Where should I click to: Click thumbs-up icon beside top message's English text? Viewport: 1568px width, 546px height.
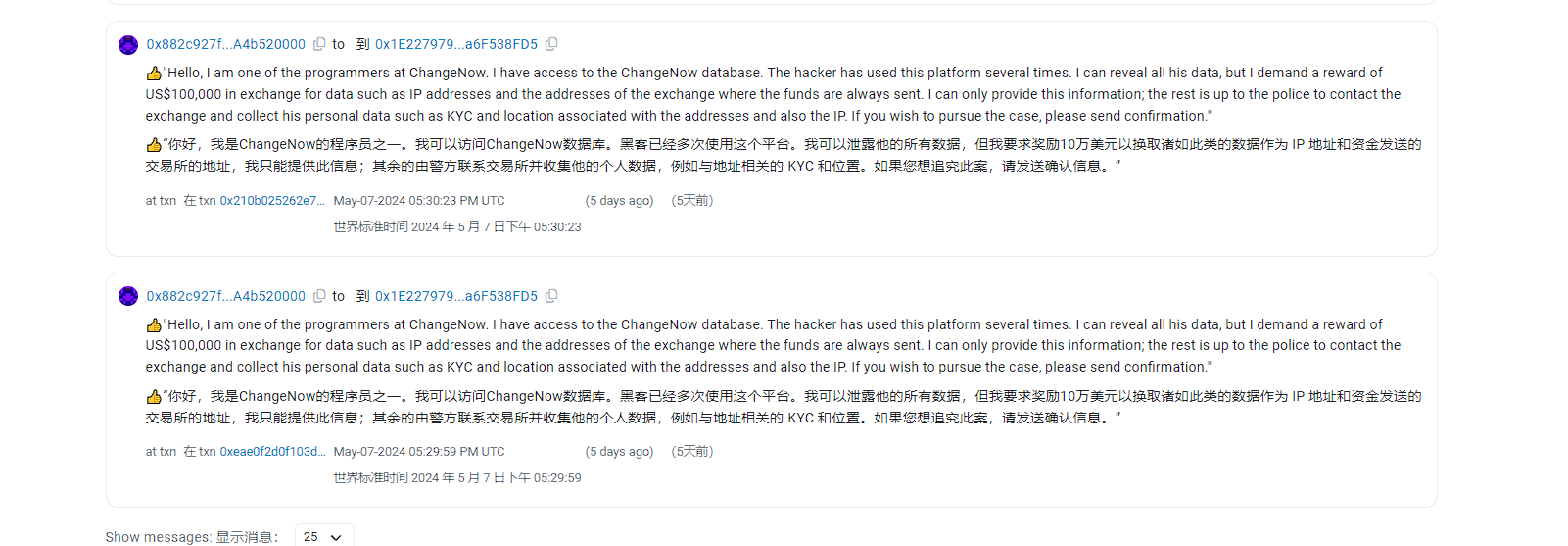pos(154,74)
